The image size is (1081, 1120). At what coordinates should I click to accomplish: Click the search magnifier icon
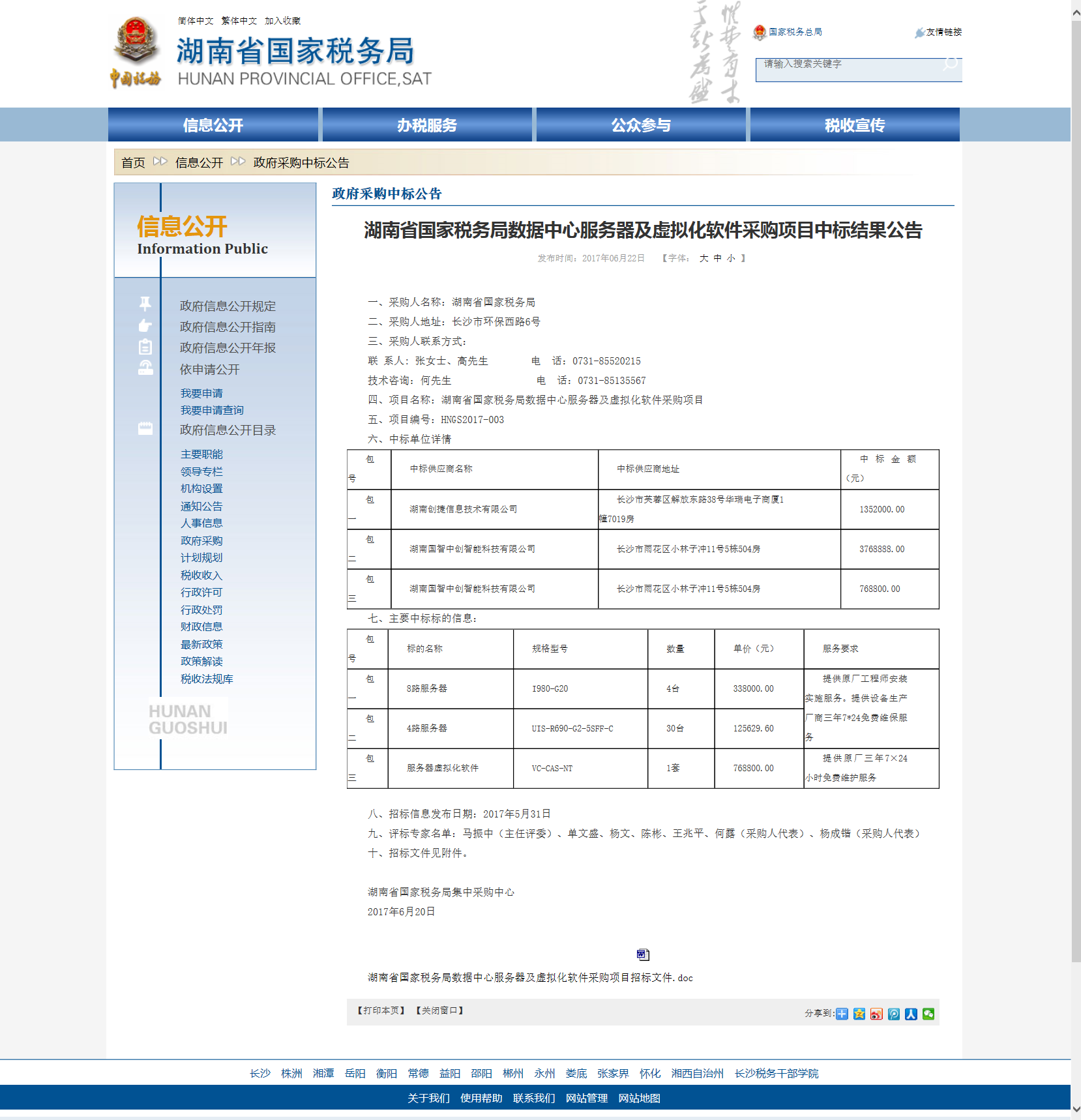[x=951, y=64]
